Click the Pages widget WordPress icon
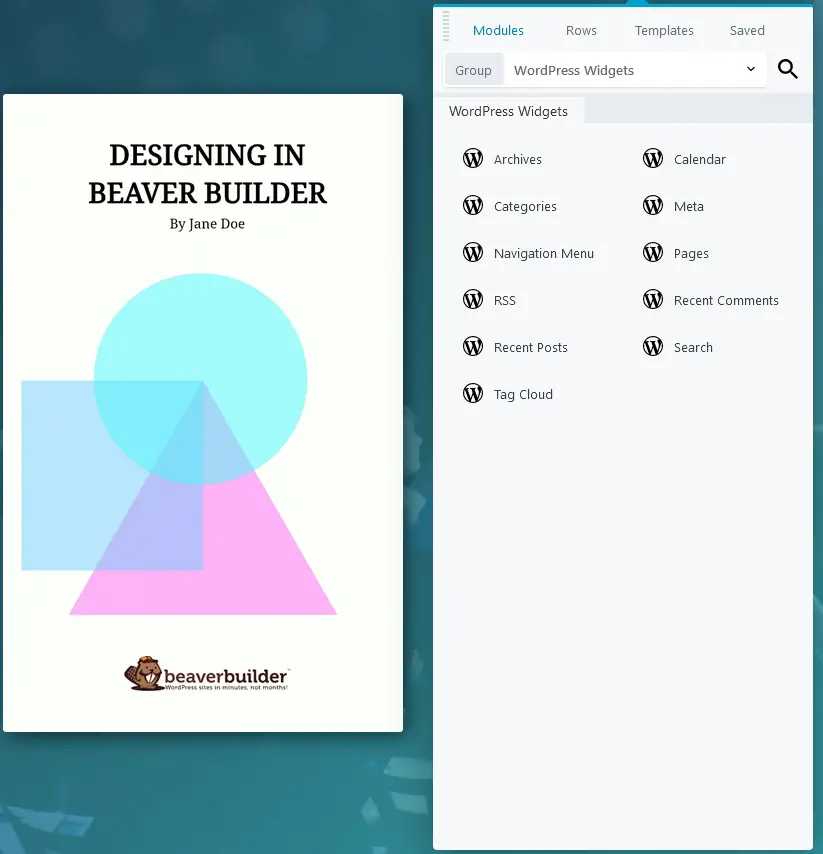This screenshot has height=854, width=823. [x=653, y=253]
